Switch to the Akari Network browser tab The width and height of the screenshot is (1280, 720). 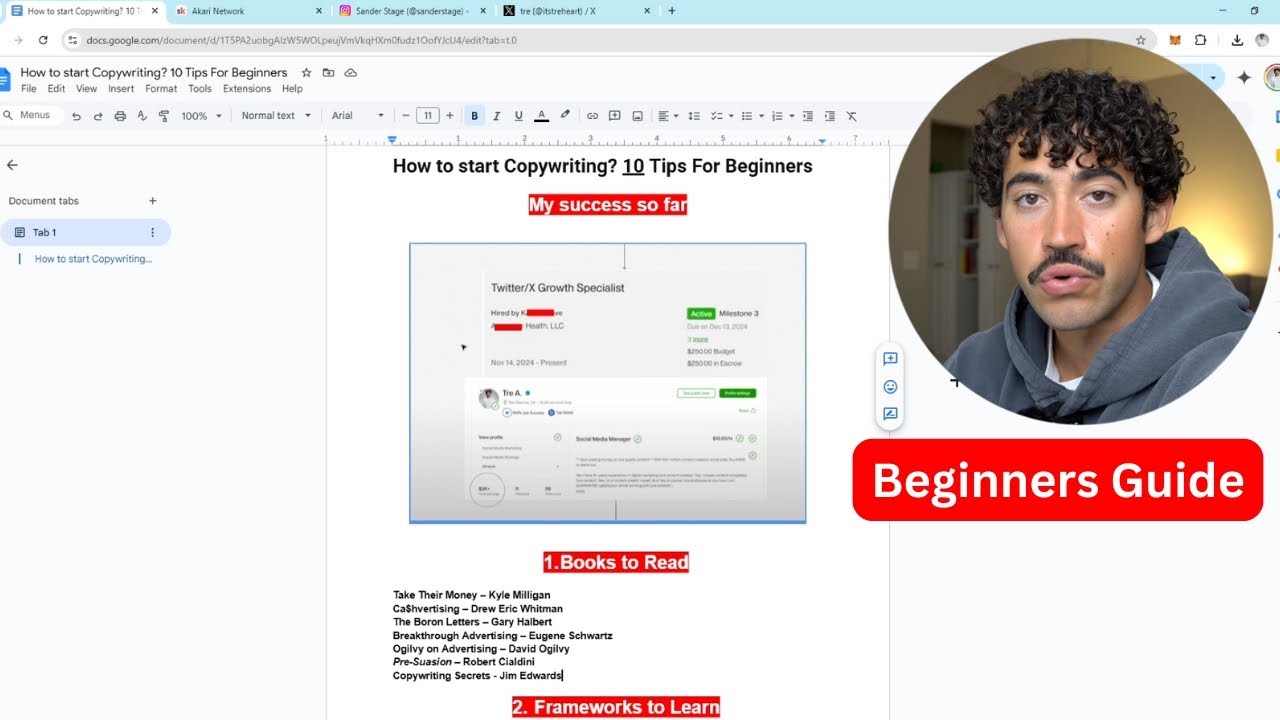pos(248,11)
